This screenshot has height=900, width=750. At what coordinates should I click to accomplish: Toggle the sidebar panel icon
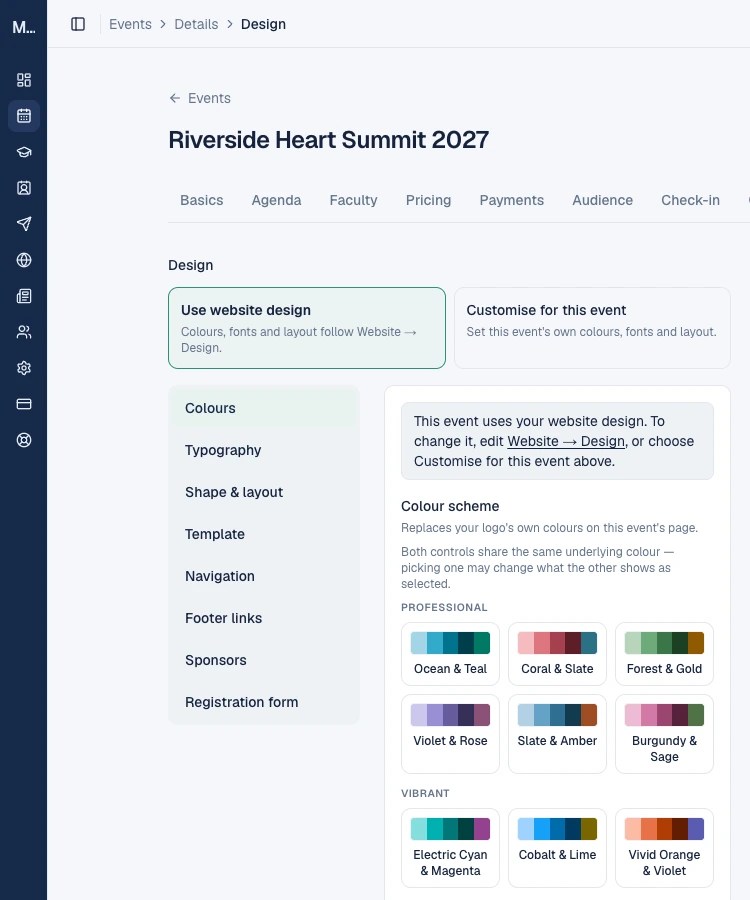[78, 24]
